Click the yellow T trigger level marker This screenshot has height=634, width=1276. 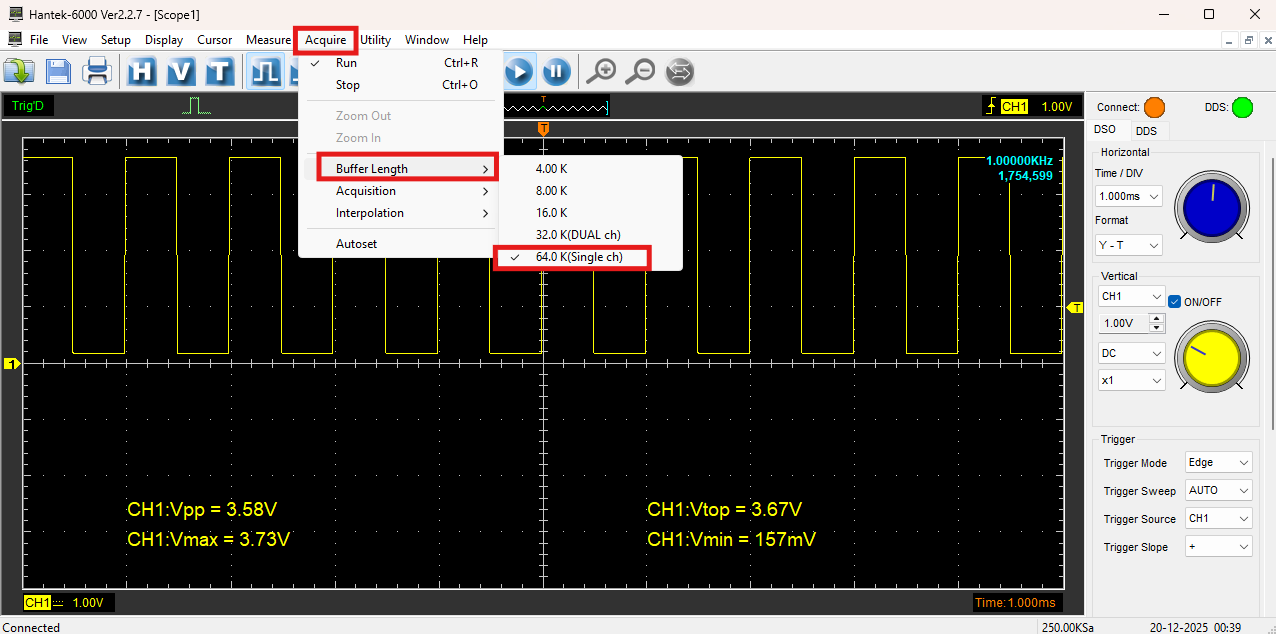pos(1076,307)
